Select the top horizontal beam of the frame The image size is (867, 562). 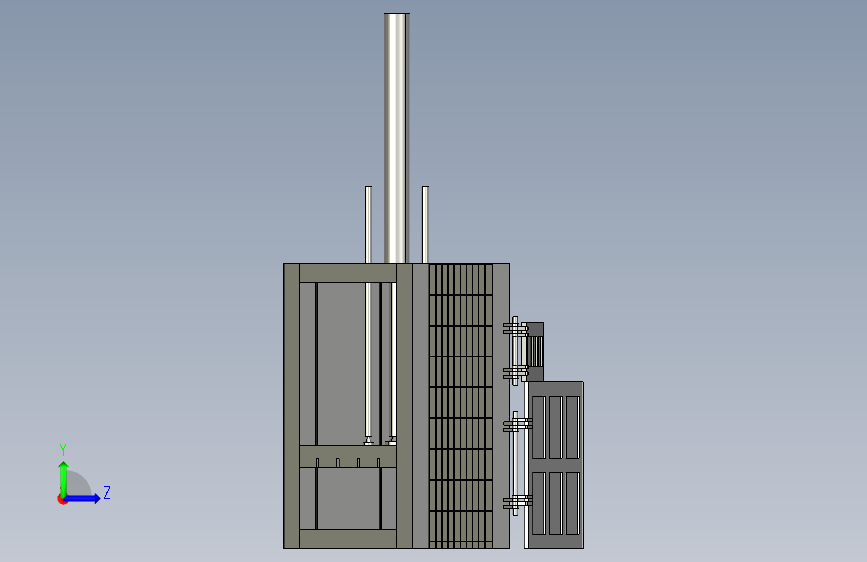[x=348, y=273]
